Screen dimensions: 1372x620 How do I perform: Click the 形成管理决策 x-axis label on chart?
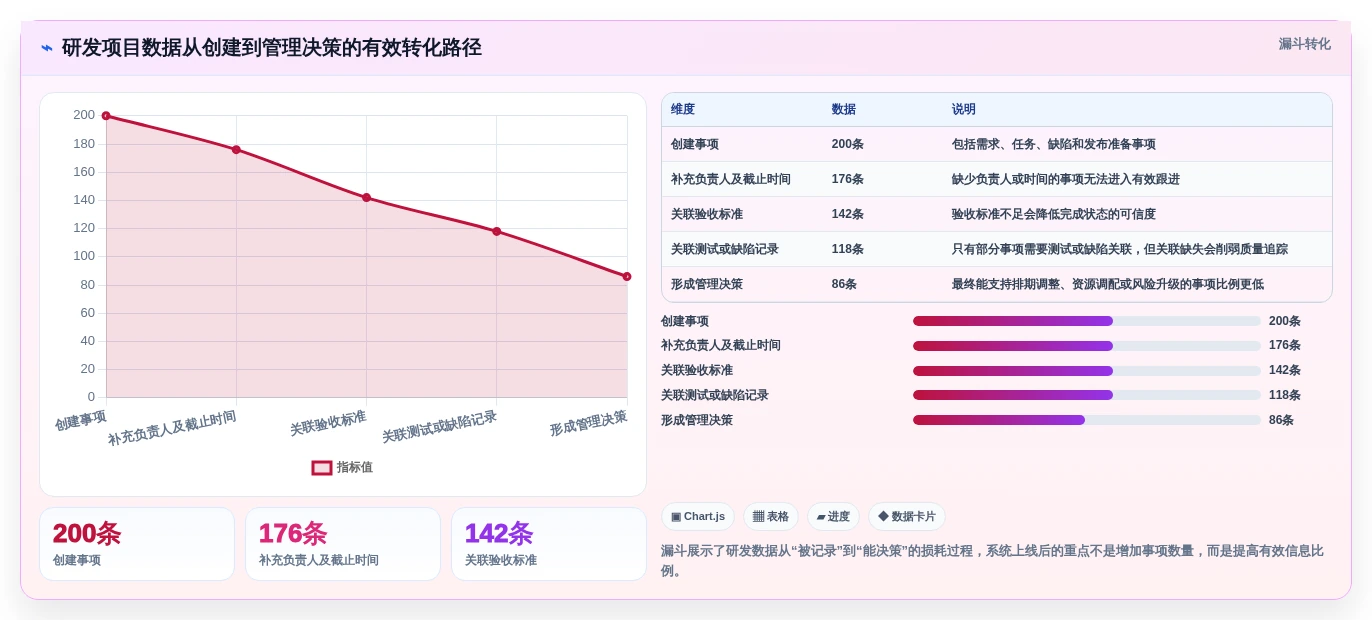(588, 424)
